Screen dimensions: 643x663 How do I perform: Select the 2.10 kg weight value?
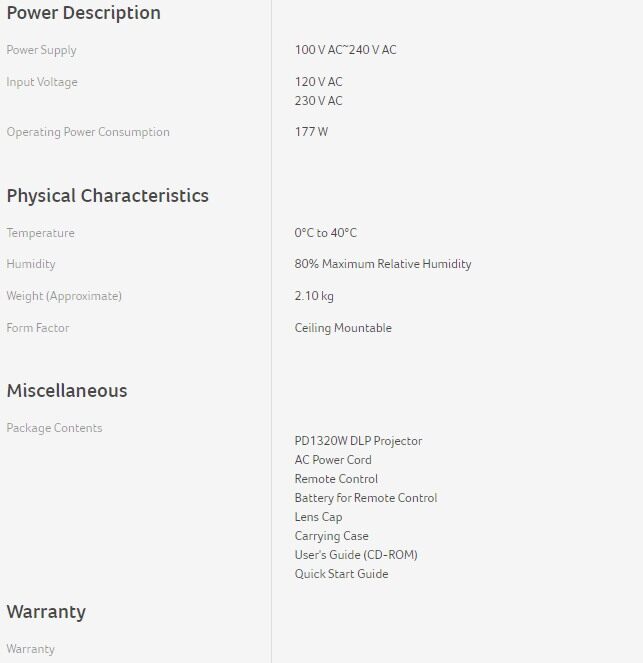314,296
